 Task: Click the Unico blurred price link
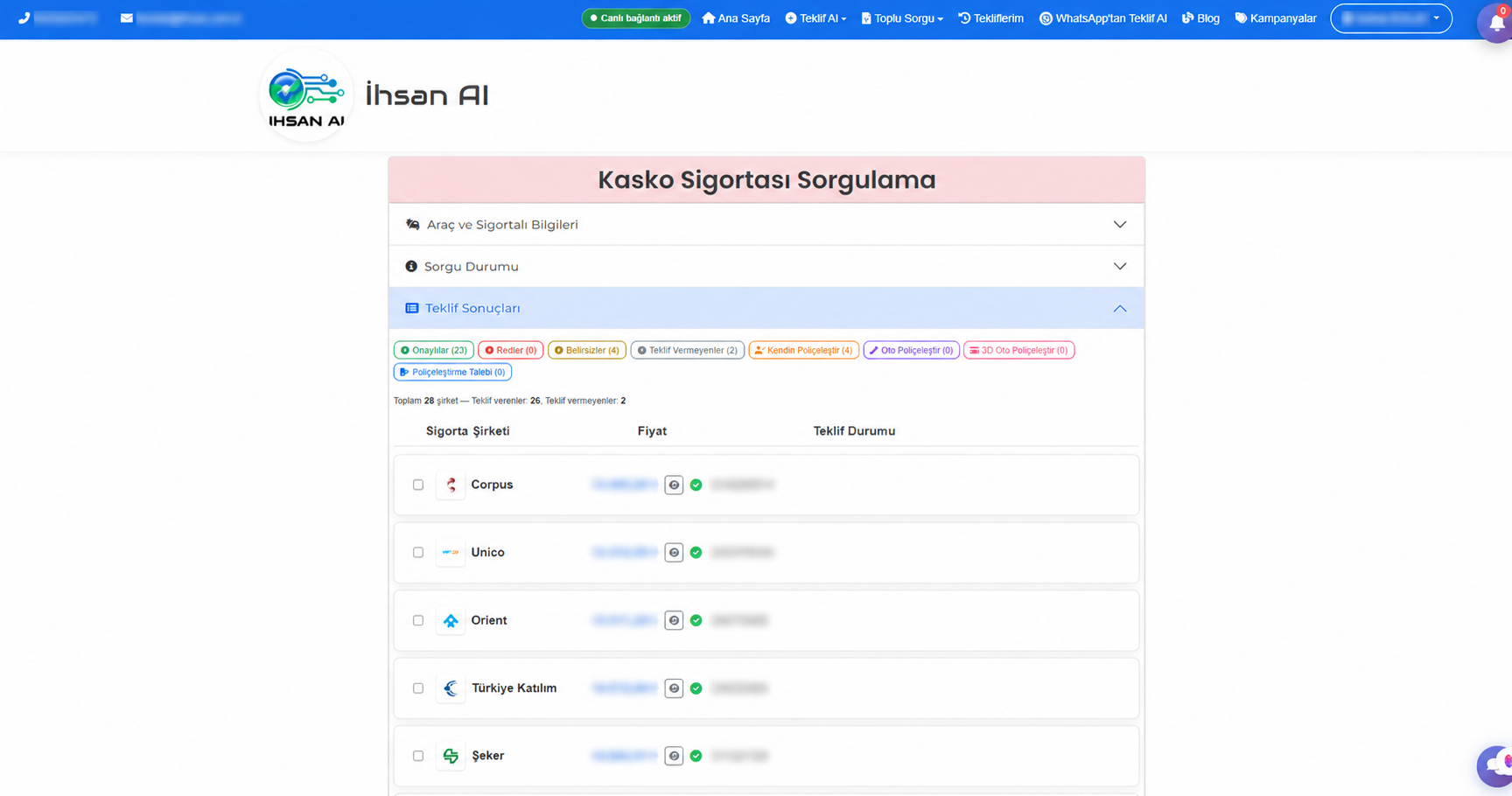[625, 553]
